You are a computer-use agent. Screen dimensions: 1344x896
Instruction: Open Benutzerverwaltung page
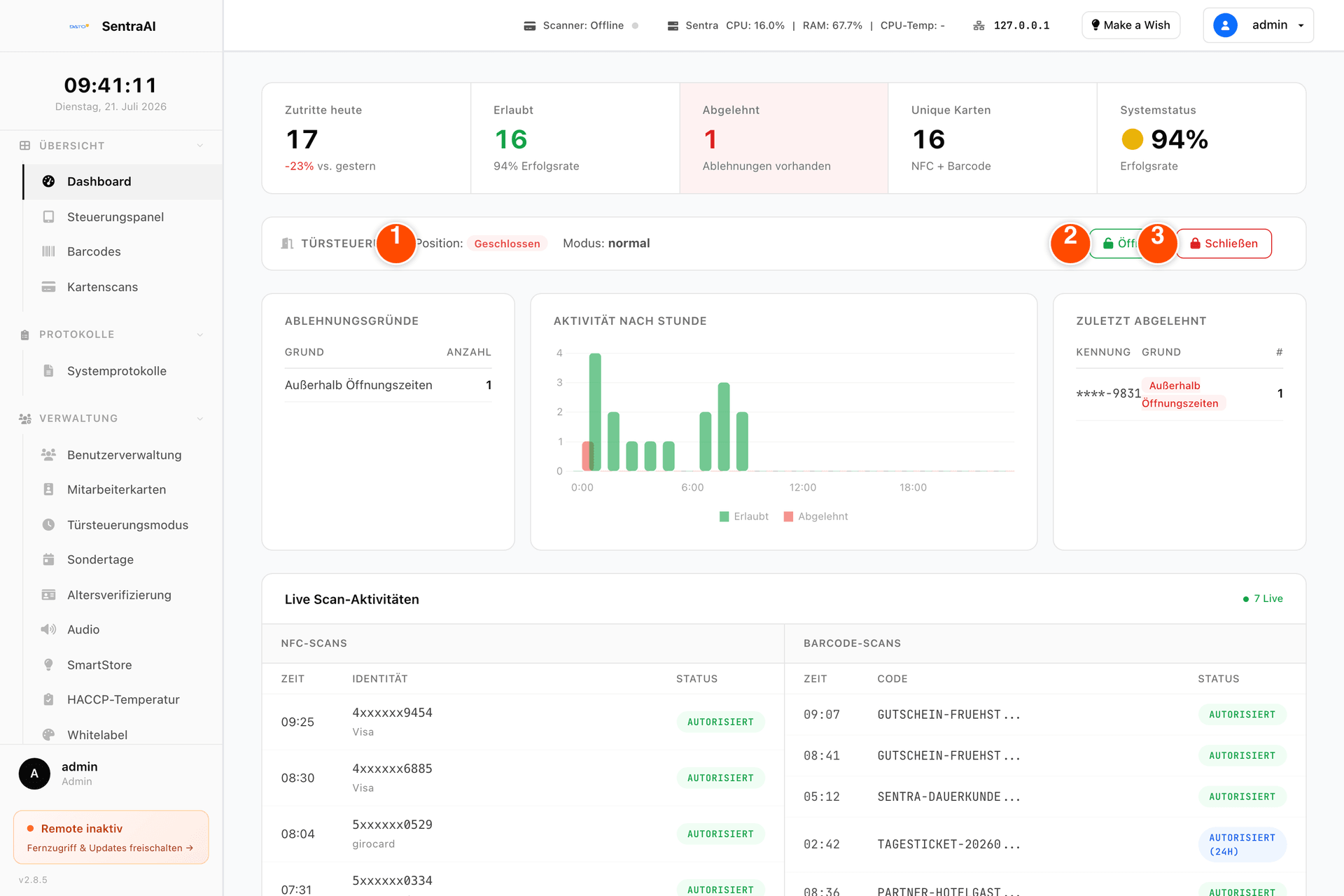click(x=123, y=455)
